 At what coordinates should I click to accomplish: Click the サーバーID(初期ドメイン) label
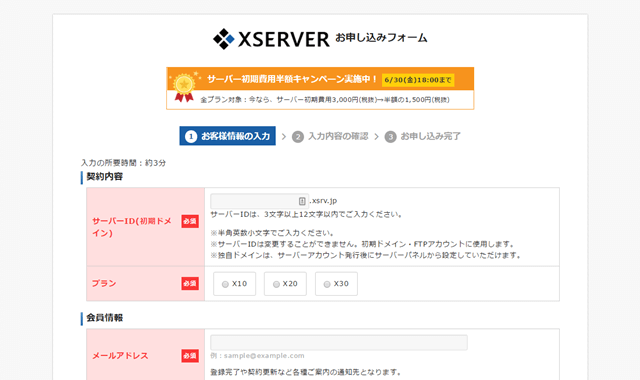pyautogui.click(x=132, y=227)
